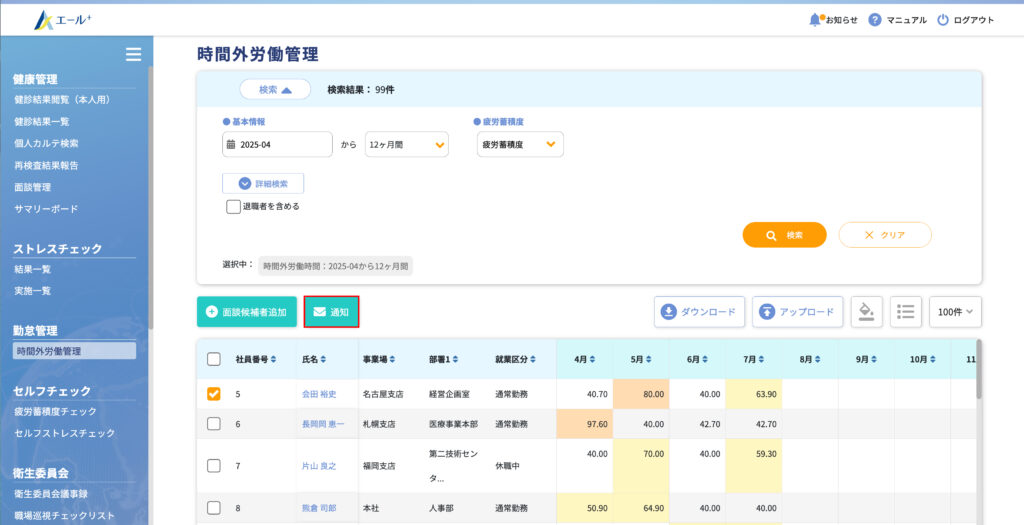1024x525 pixels.
Task: Open the list column settings icon
Action: [x=905, y=312]
